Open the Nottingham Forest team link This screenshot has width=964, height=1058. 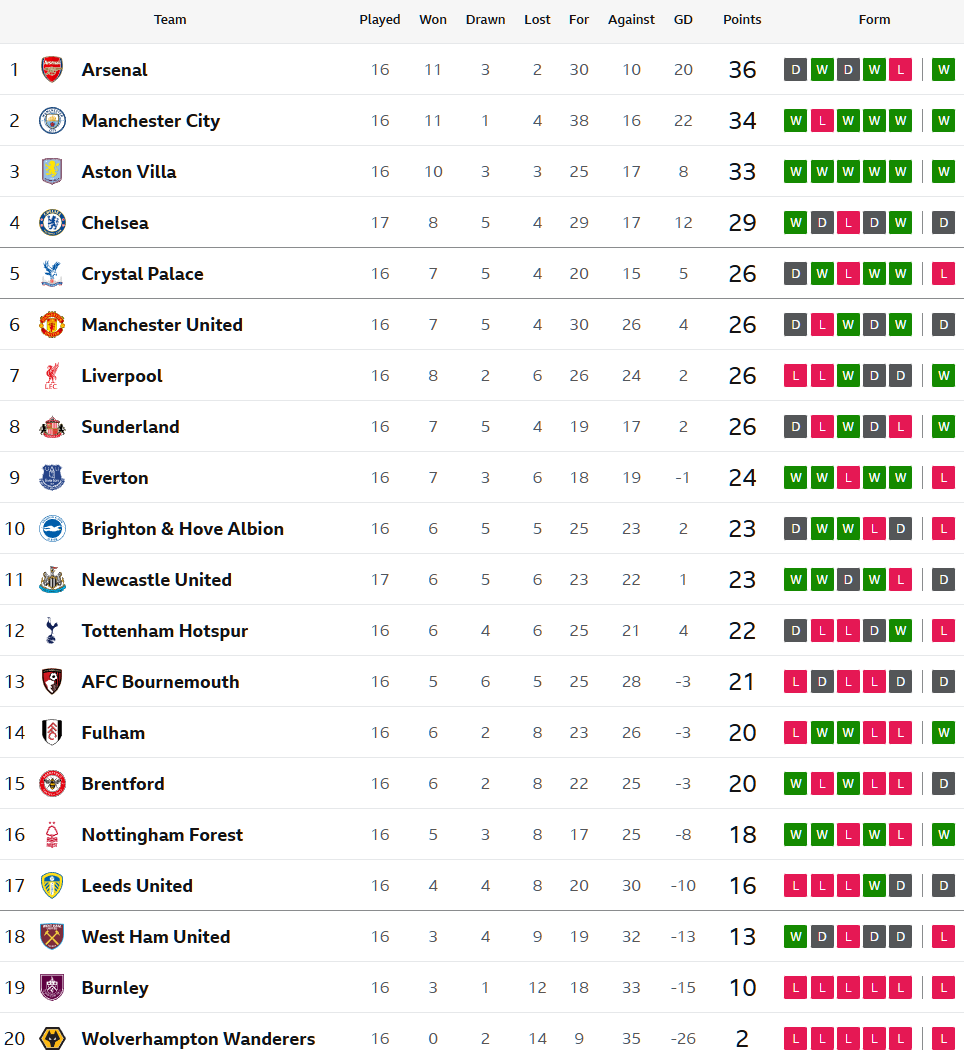point(162,835)
